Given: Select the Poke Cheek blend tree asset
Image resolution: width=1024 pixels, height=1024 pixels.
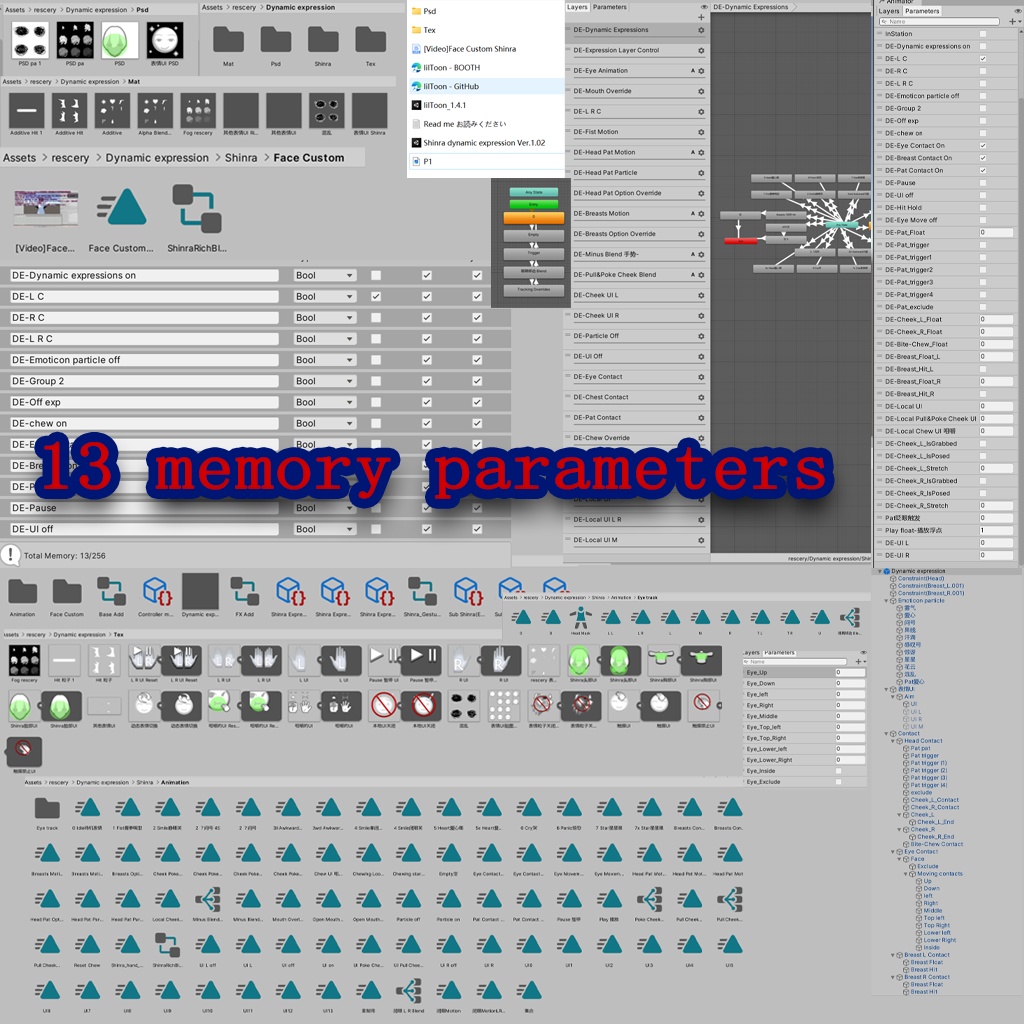Looking at the screenshot, I should point(649,900).
